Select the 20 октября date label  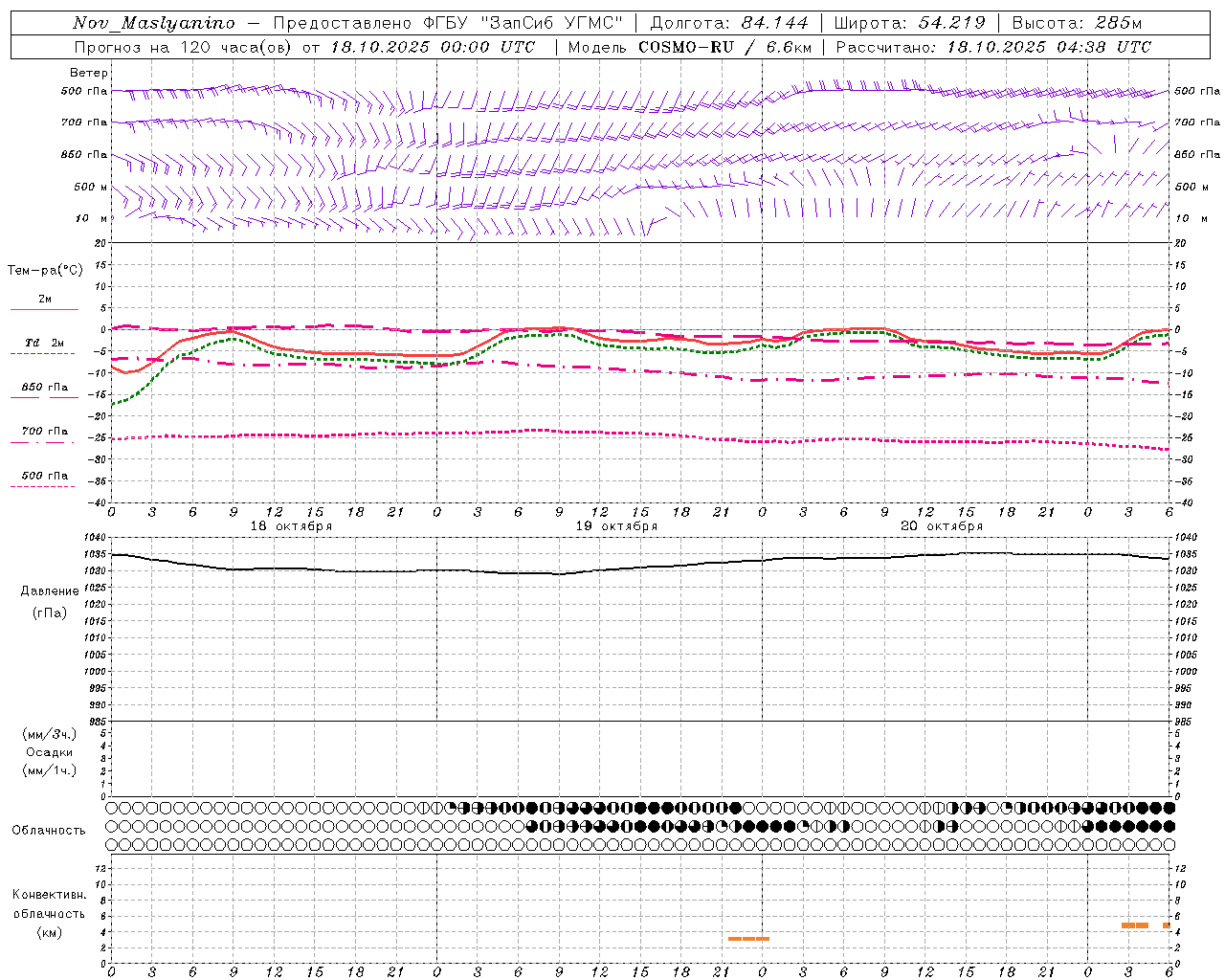coord(942,526)
